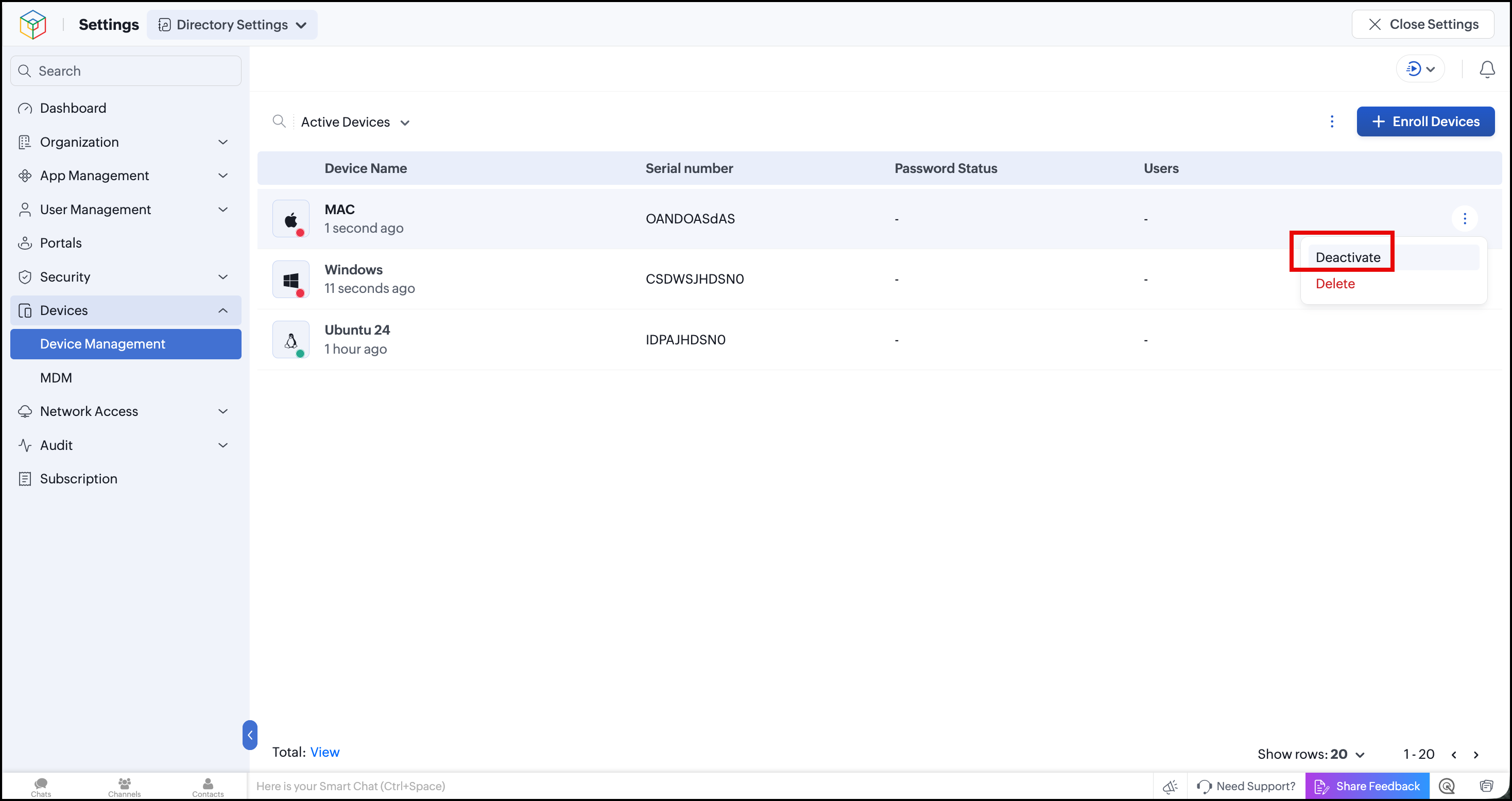Open the play icon dropdown near the bell
This screenshot has width=1512, height=801.
1420,69
